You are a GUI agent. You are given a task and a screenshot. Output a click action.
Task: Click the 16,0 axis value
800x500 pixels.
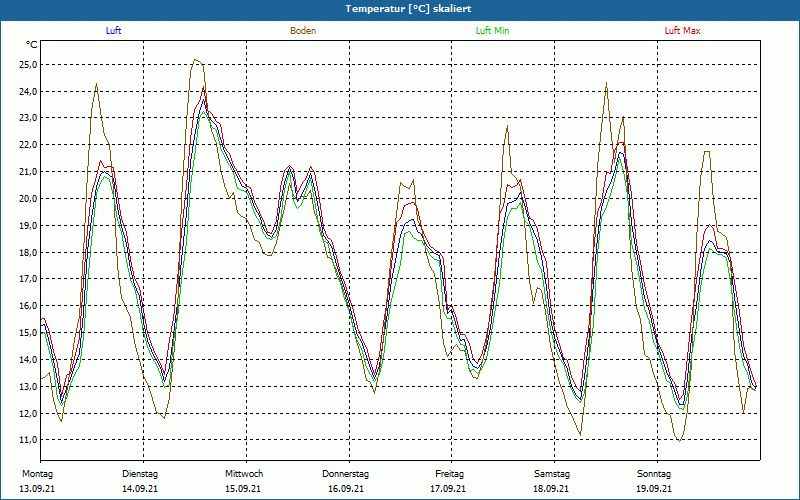tap(28, 306)
